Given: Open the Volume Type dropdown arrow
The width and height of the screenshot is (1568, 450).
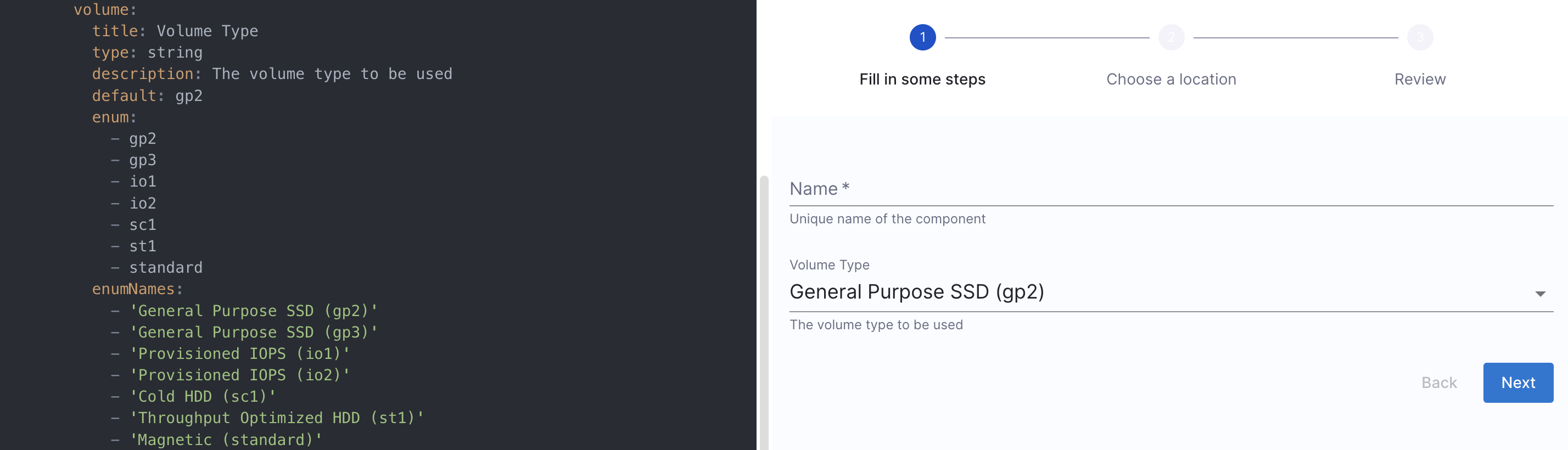Looking at the screenshot, I should (x=1539, y=294).
